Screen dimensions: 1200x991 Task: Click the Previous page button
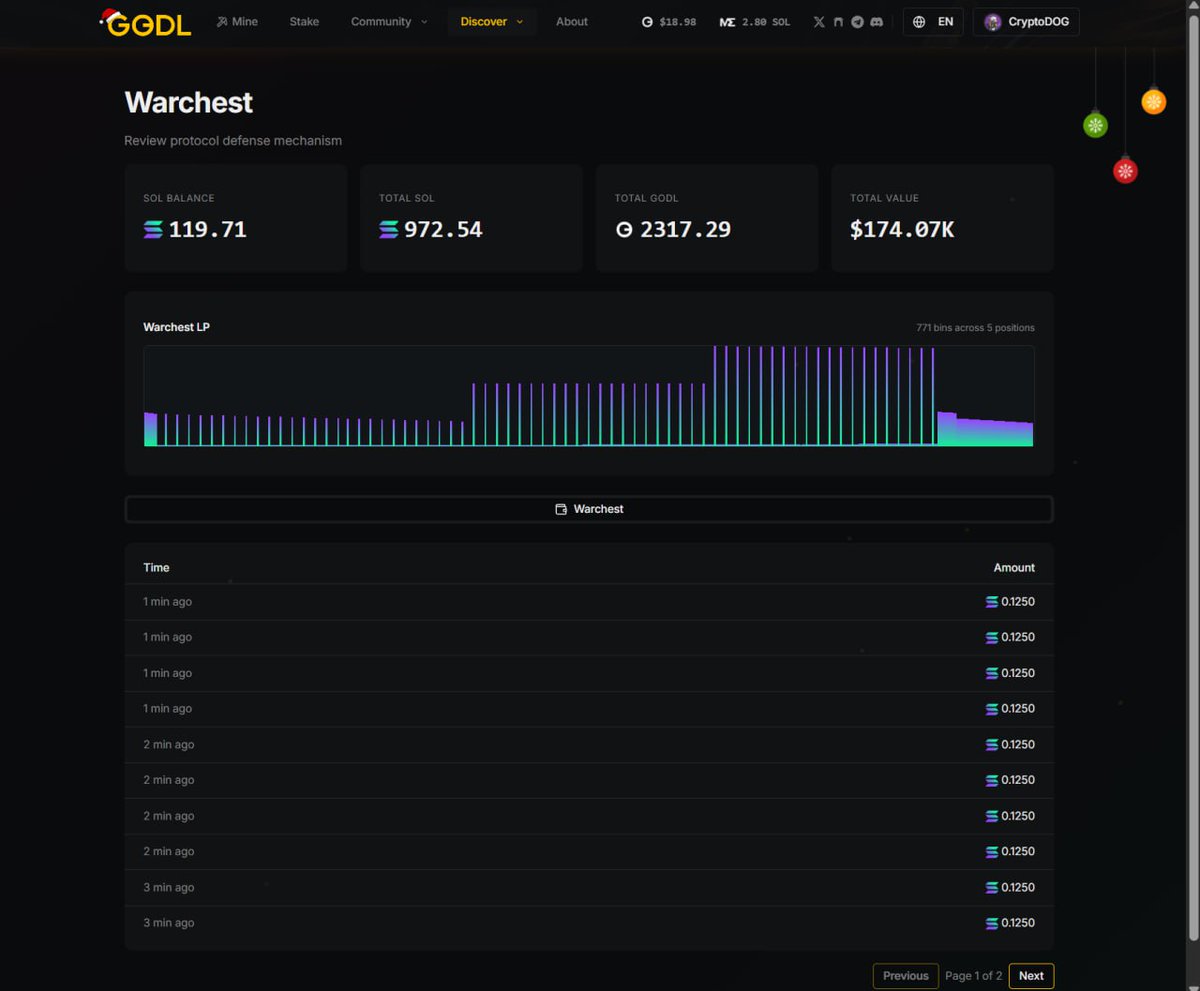pyautogui.click(x=906, y=976)
